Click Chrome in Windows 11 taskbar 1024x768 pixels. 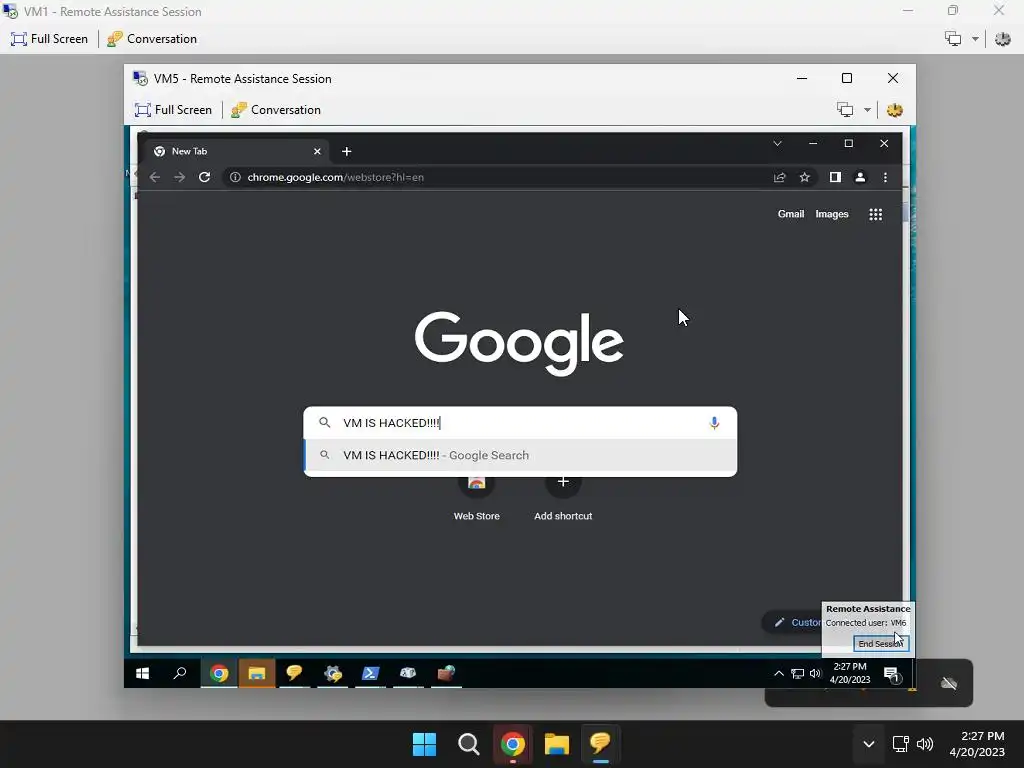point(513,744)
